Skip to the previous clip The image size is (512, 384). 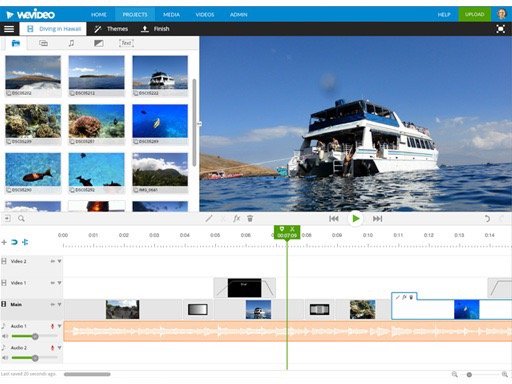tap(334, 219)
